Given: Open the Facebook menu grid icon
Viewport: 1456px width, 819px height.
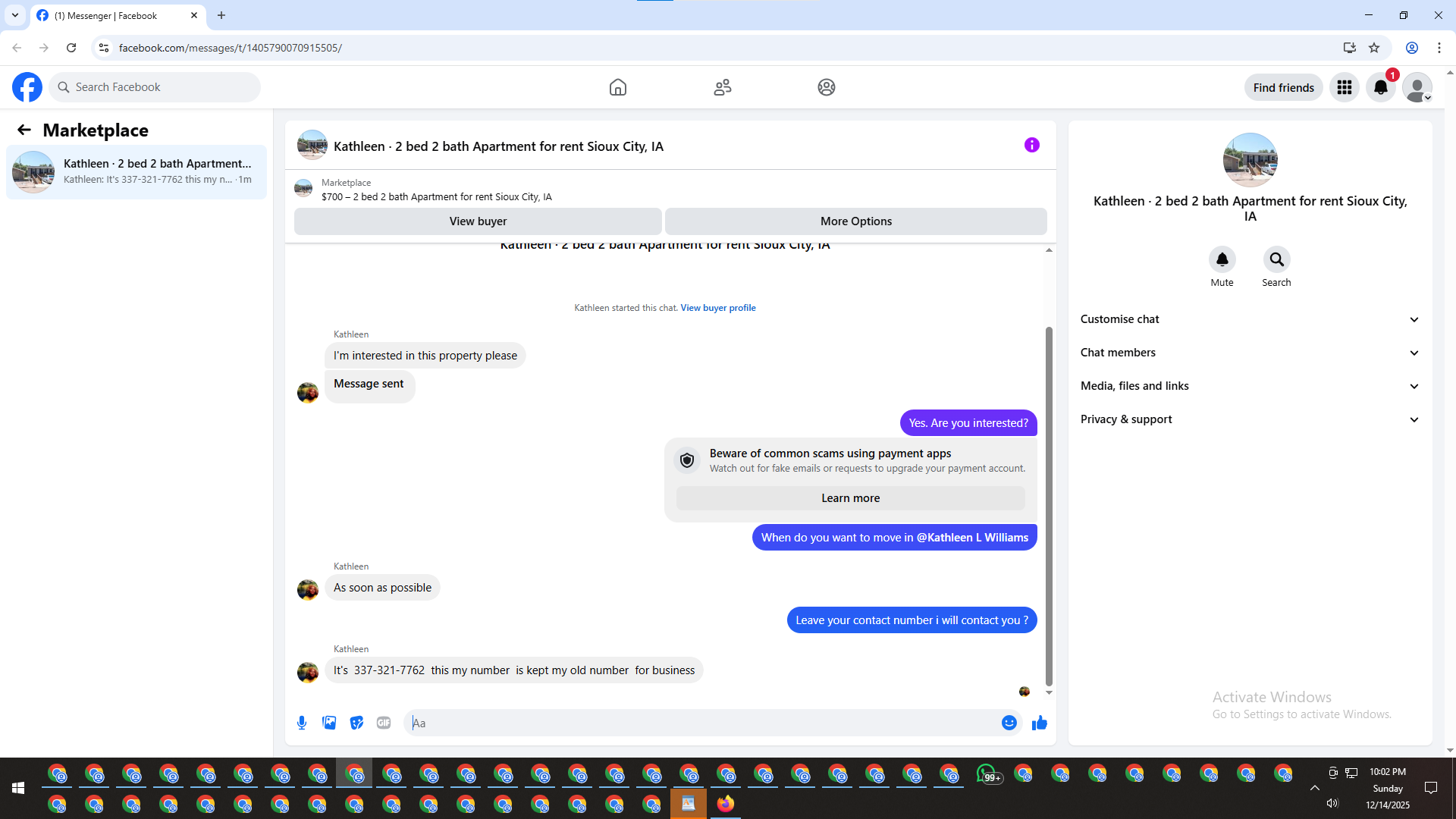Looking at the screenshot, I should (1345, 87).
